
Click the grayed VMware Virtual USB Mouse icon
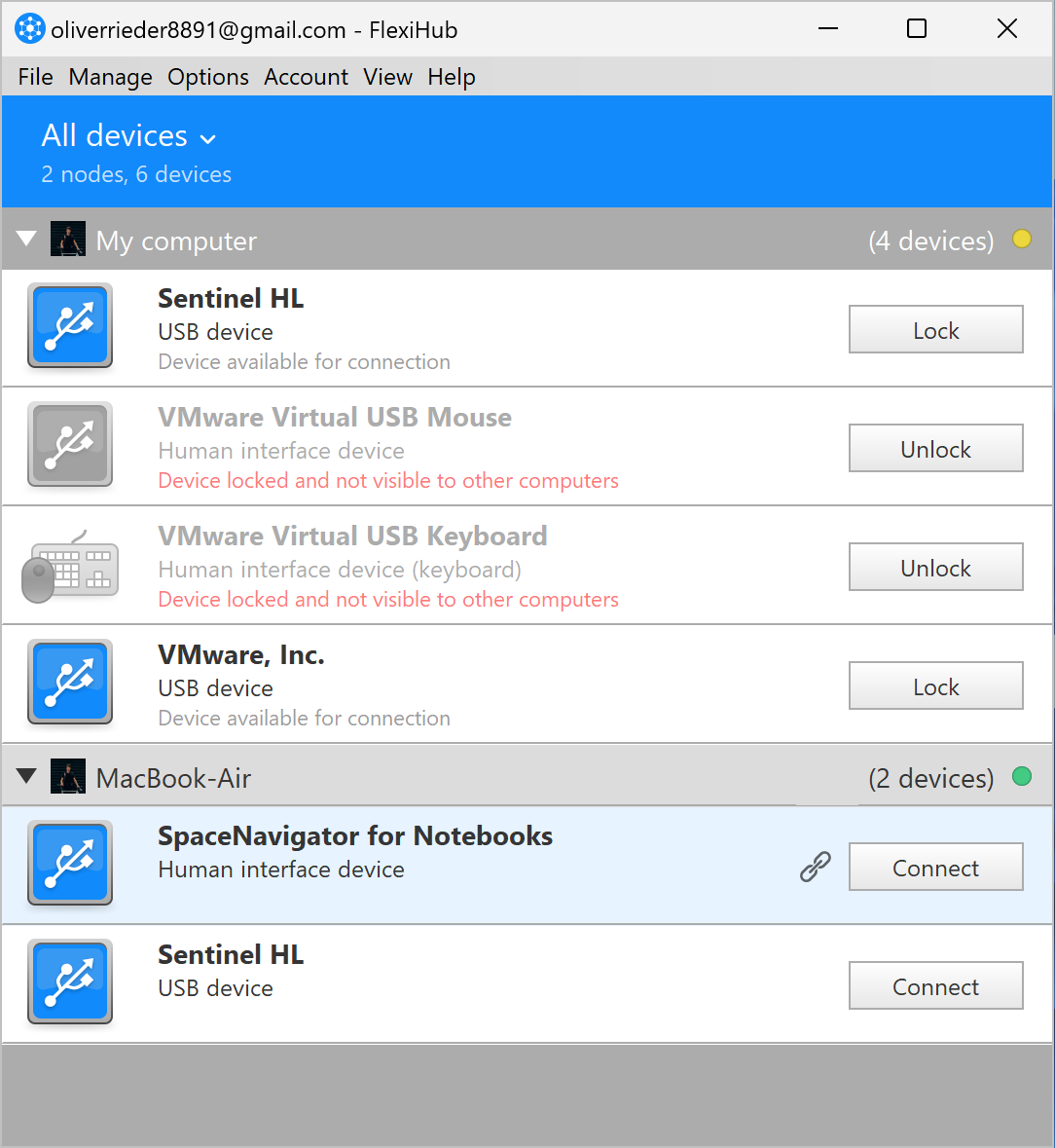[x=69, y=445]
